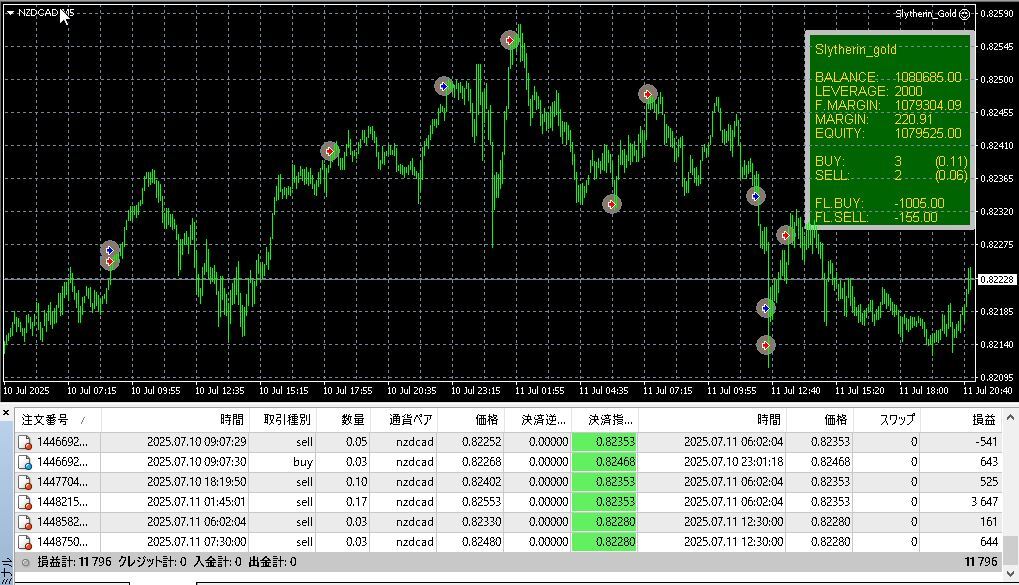Screen dimensions: 1019x585
Task: Click the order icon in the 1447704 row
Action: click(25, 482)
